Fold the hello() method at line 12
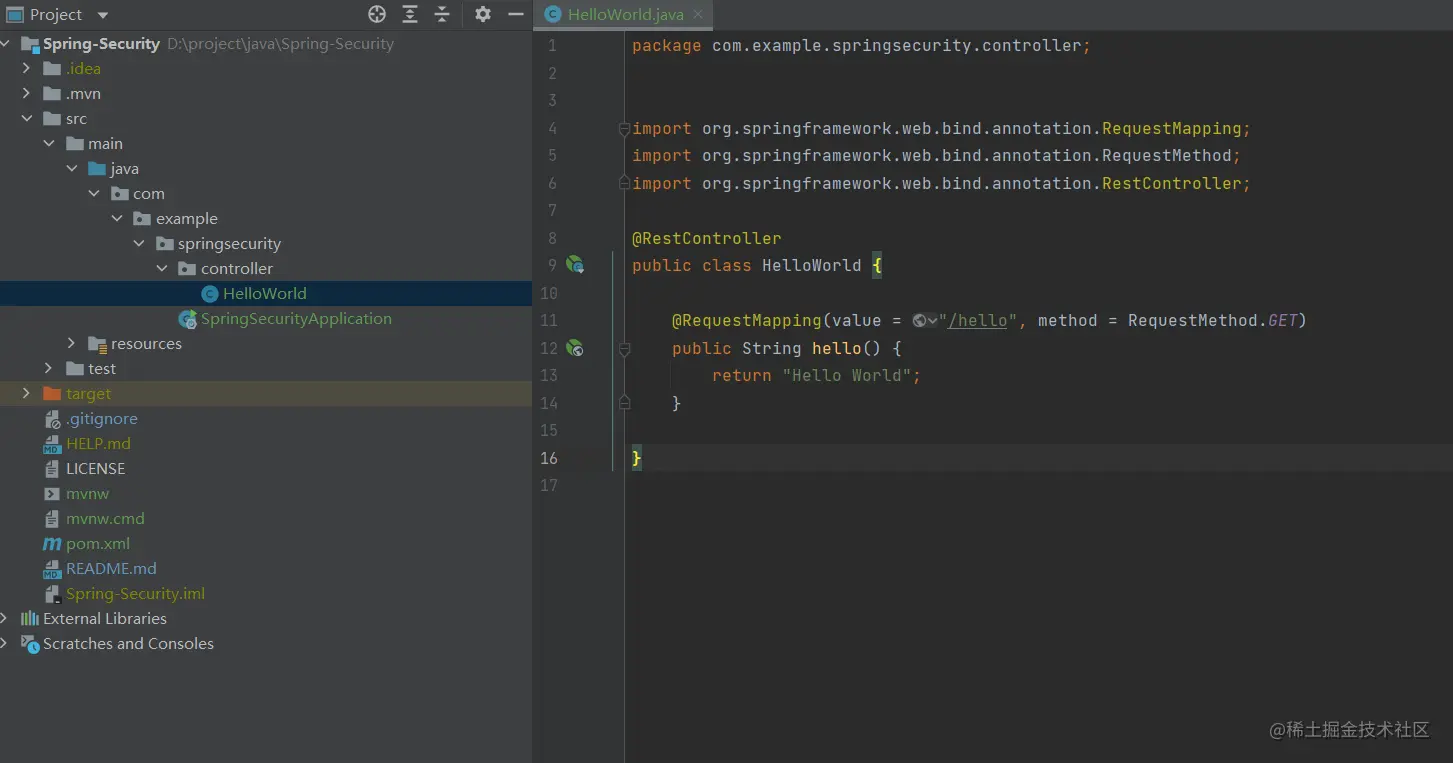Viewport: 1453px width, 763px height. (x=624, y=349)
